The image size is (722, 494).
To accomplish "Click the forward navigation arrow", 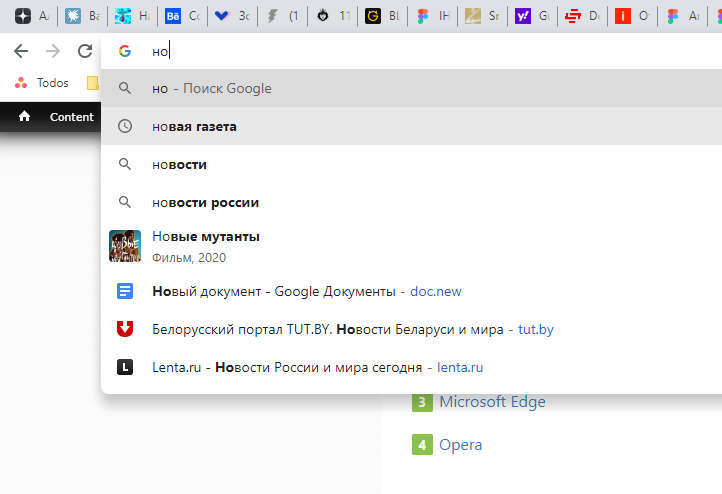I will (x=53, y=51).
